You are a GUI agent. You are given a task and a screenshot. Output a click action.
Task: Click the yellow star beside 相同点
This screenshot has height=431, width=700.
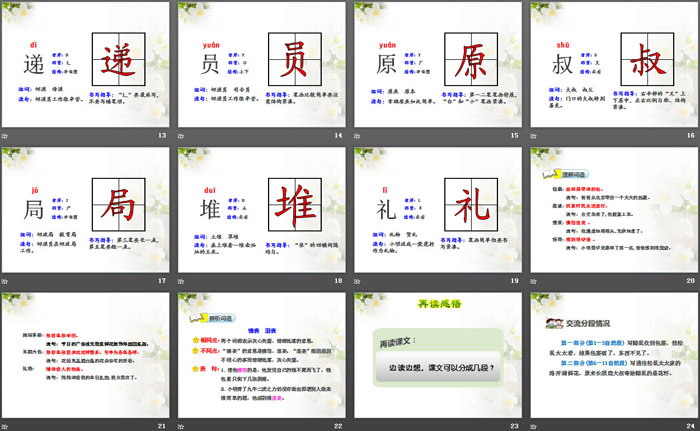tap(196, 340)
